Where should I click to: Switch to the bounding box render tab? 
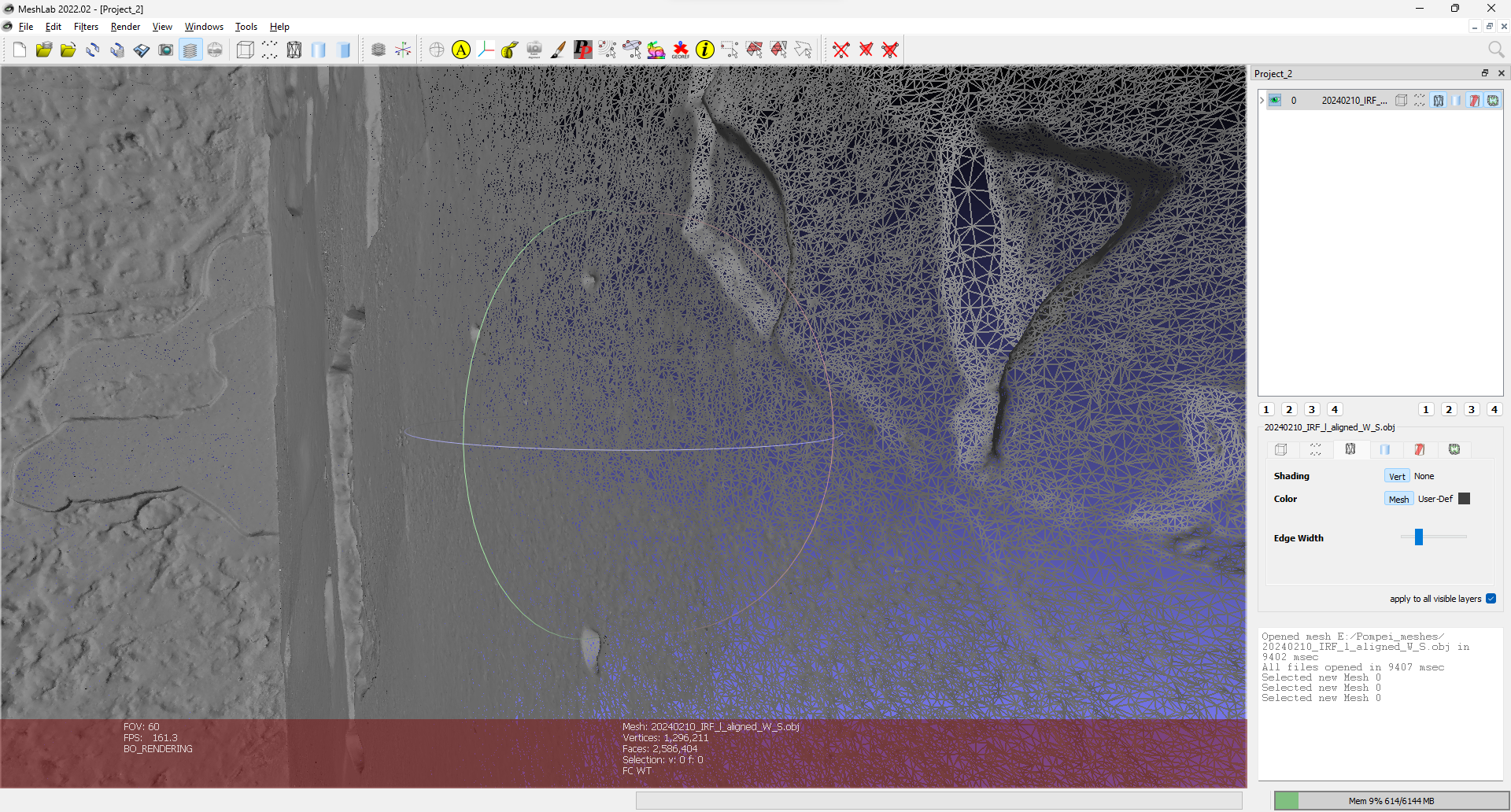click(x=1281, y=449)
